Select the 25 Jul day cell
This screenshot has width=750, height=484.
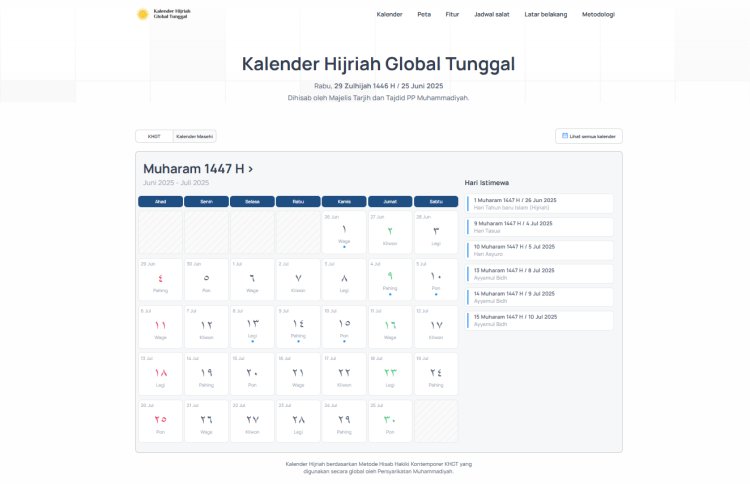coord(390,421)
